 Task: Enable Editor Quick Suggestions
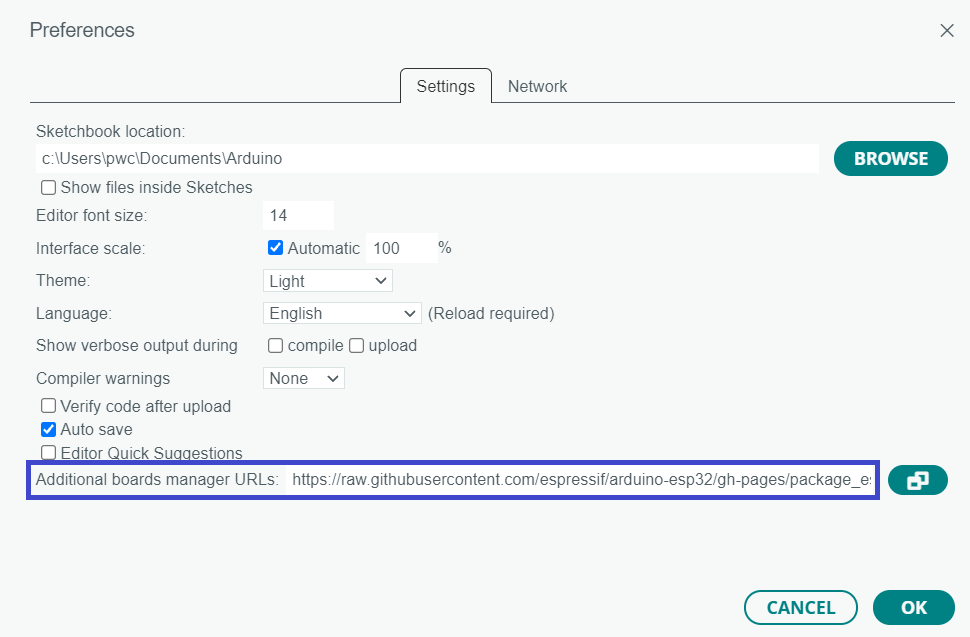48,452
